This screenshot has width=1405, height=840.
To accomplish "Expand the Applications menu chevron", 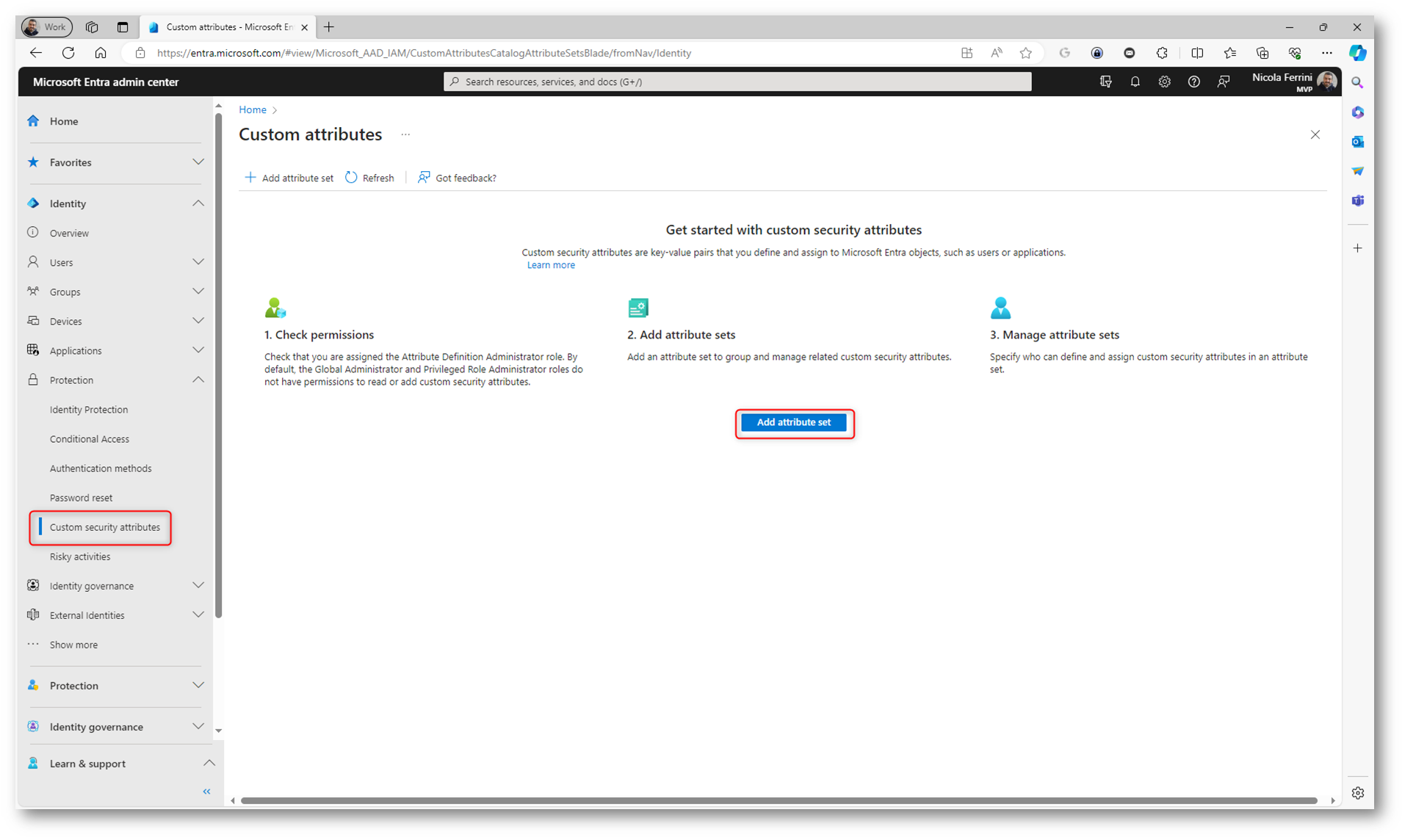I will click(198, 350).
